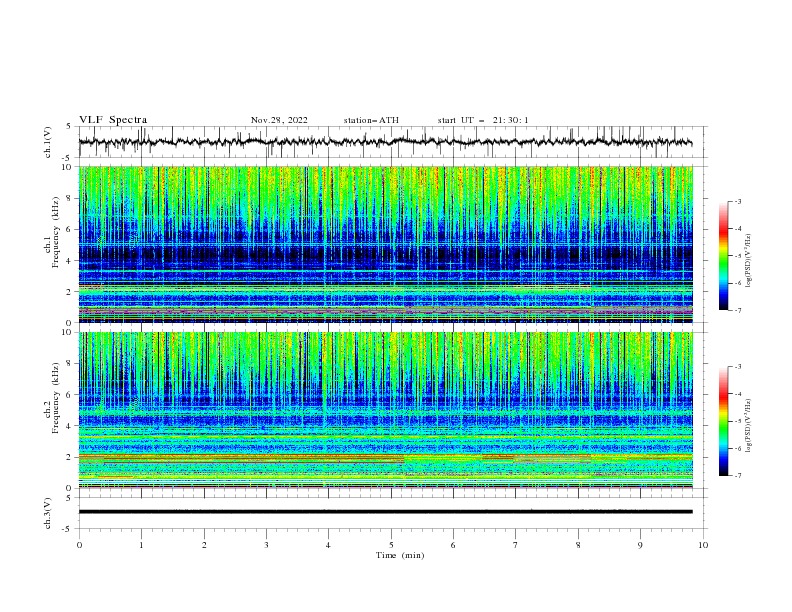Viewport: 792px width, 612px height.
Task: Click the "-3" tick on lower colorbar
Action: [737, 367]
